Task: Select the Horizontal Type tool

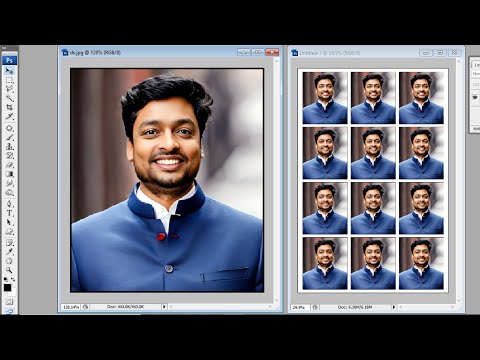Action: (9, 213)
